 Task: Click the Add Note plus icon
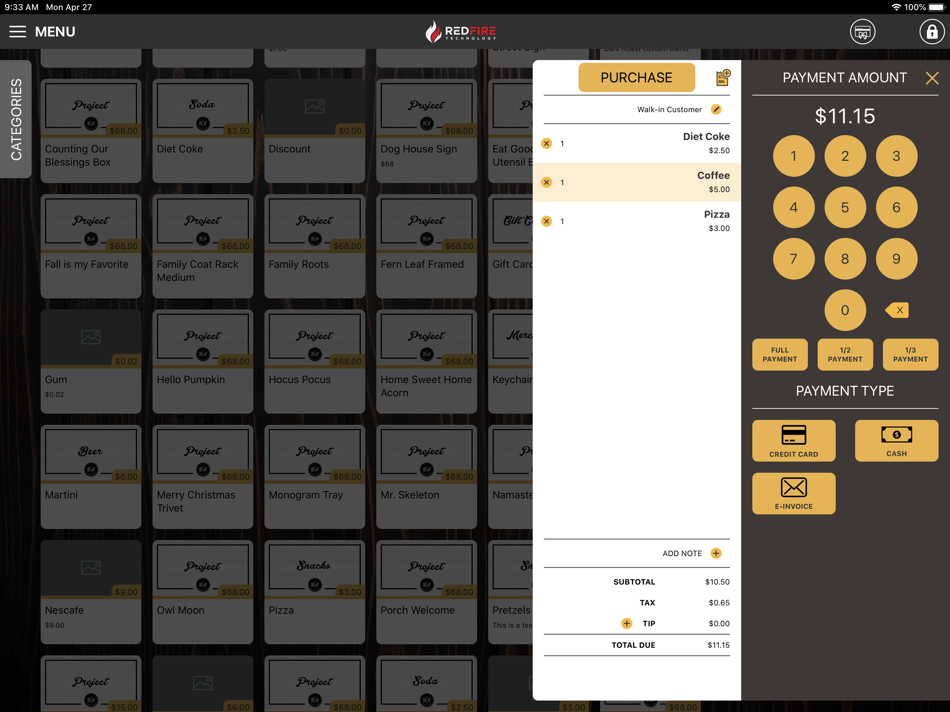[716, 553]
